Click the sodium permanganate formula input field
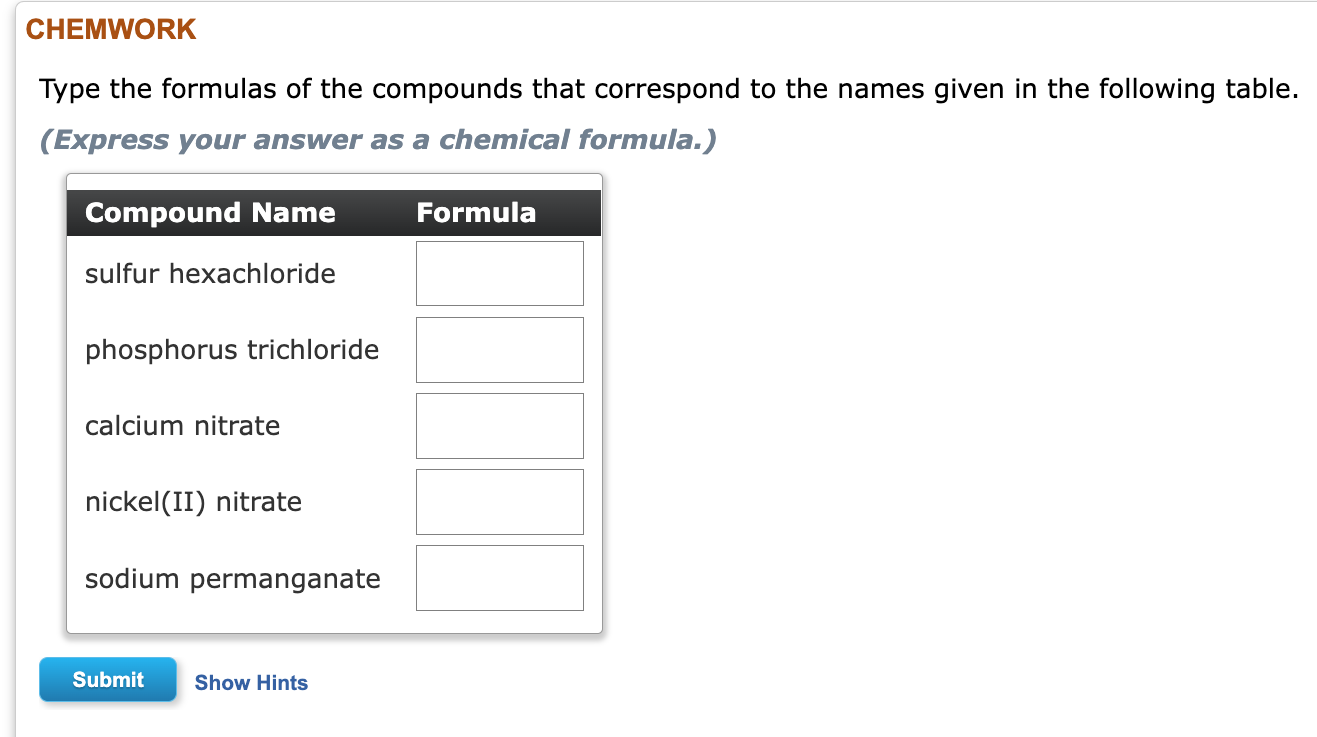This screenshot has width=1317, height=737. (499, 577)
